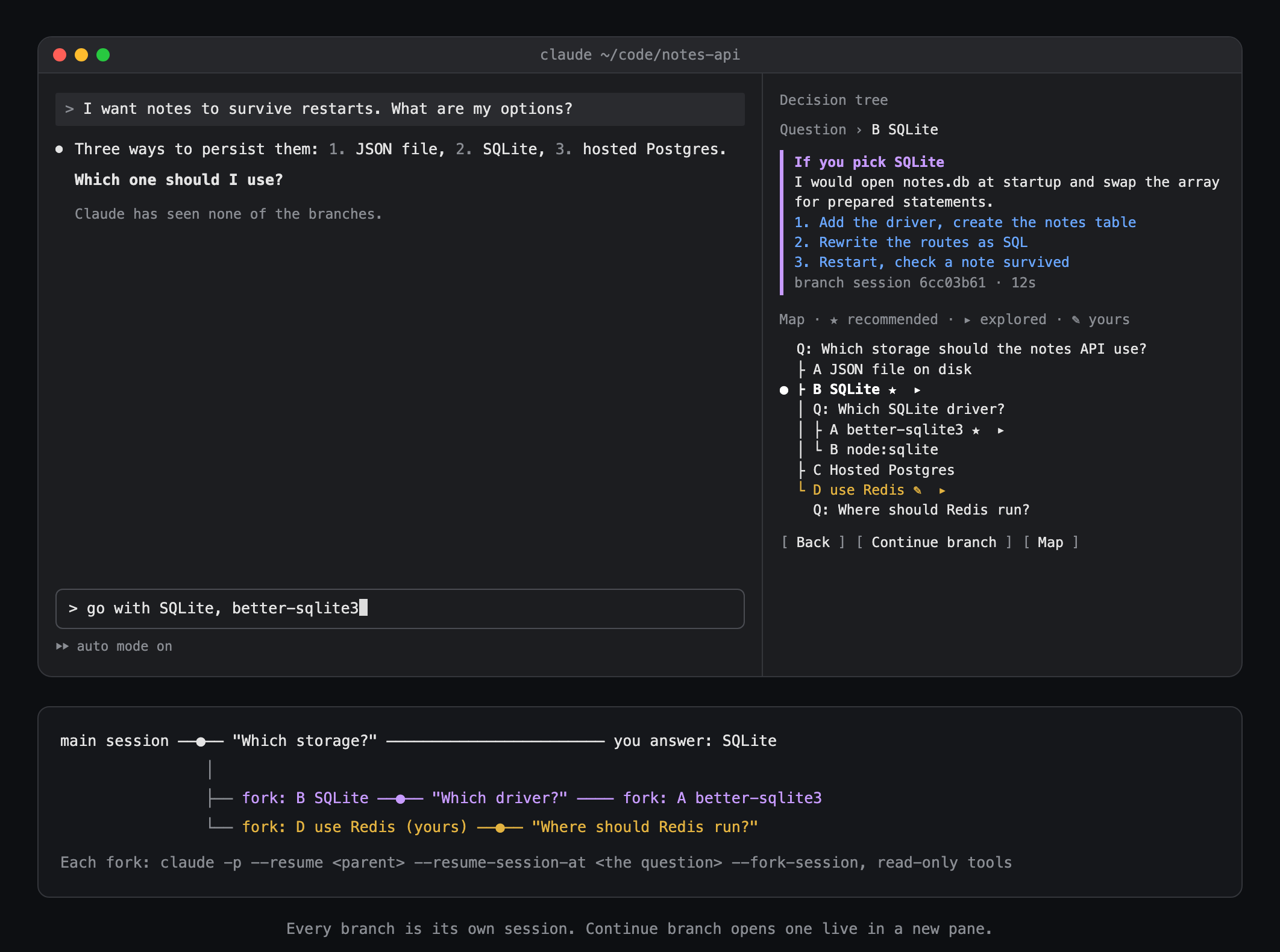Click 'branch session 6cc03b61 · 12s' text
This screenshot has height=952, width=1280.
[915, 283]
